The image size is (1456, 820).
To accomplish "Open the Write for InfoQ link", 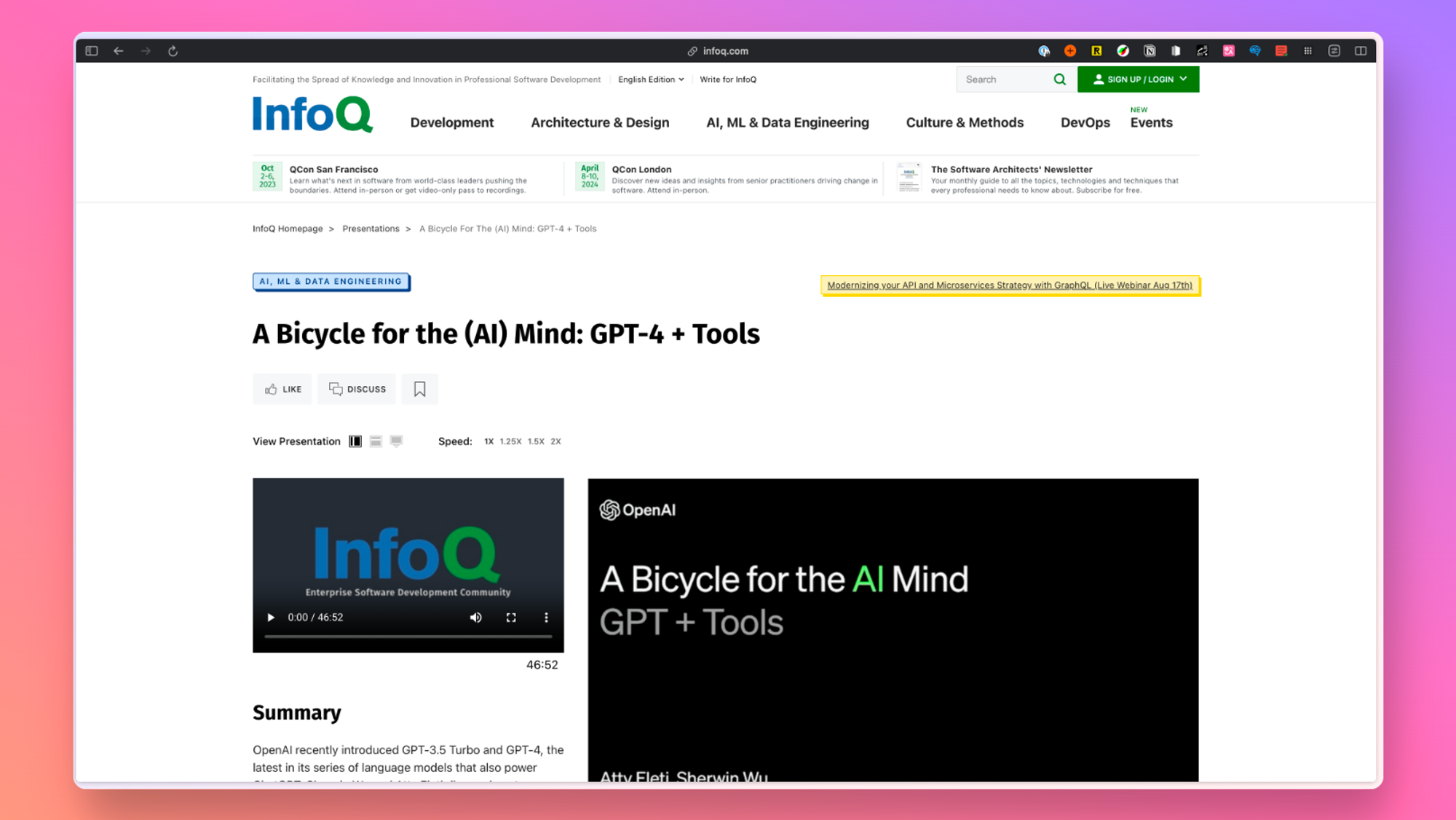I will (x=728, y=79).
